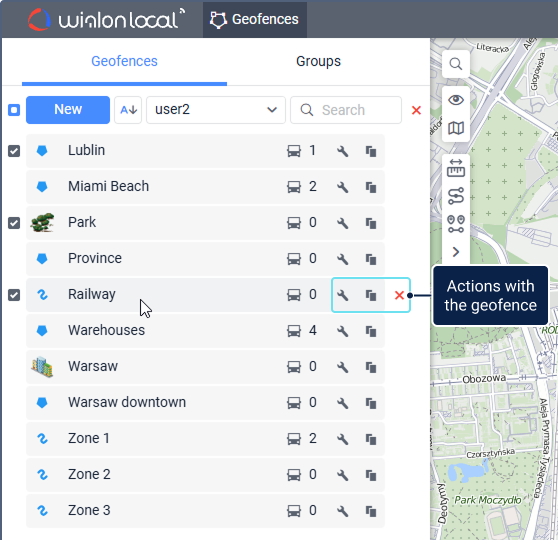Open properties wrench for Lublin geofence

(x=342, y=151)
